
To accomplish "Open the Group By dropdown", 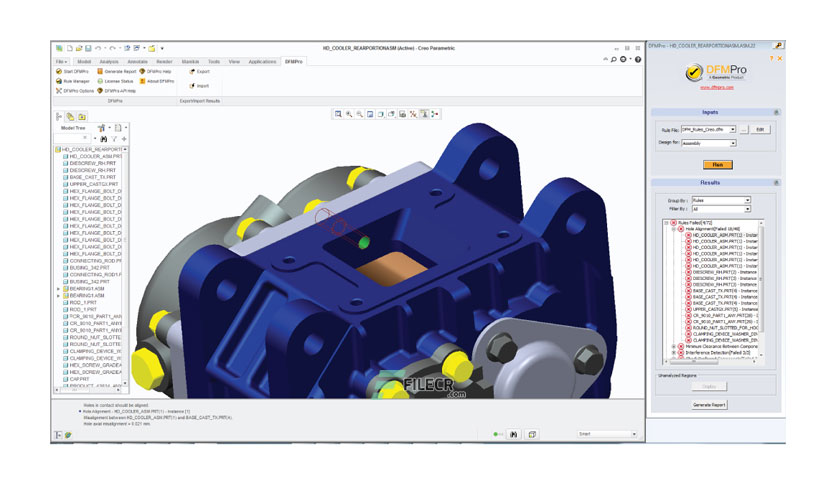I will [747, 200].
